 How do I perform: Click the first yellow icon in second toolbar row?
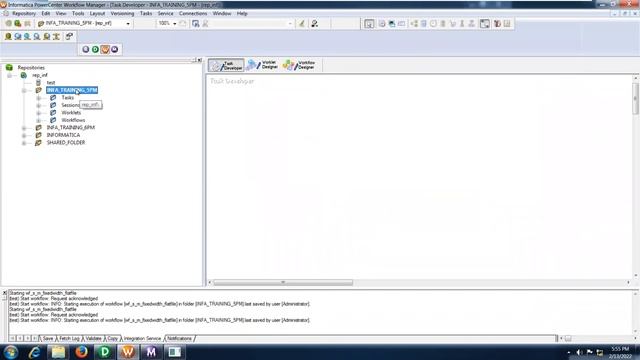pyautogui.click(x=8, y=37)
